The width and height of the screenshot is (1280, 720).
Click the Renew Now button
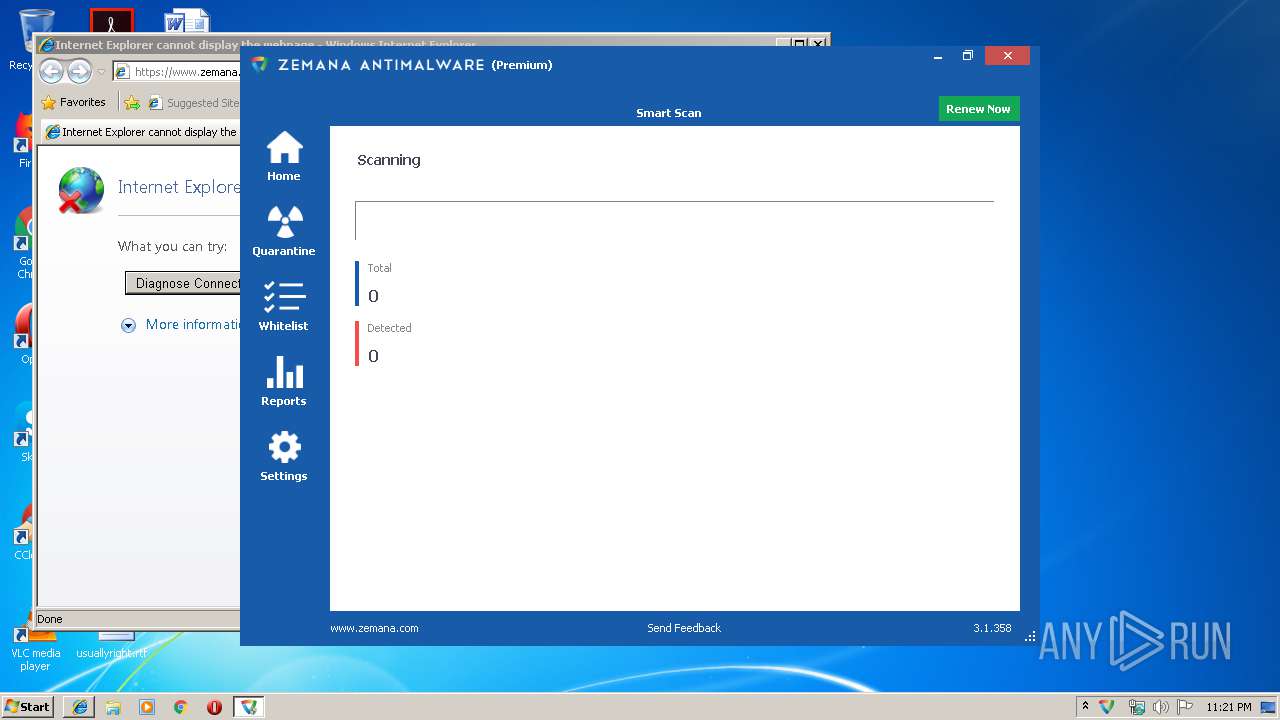point(978,109)
